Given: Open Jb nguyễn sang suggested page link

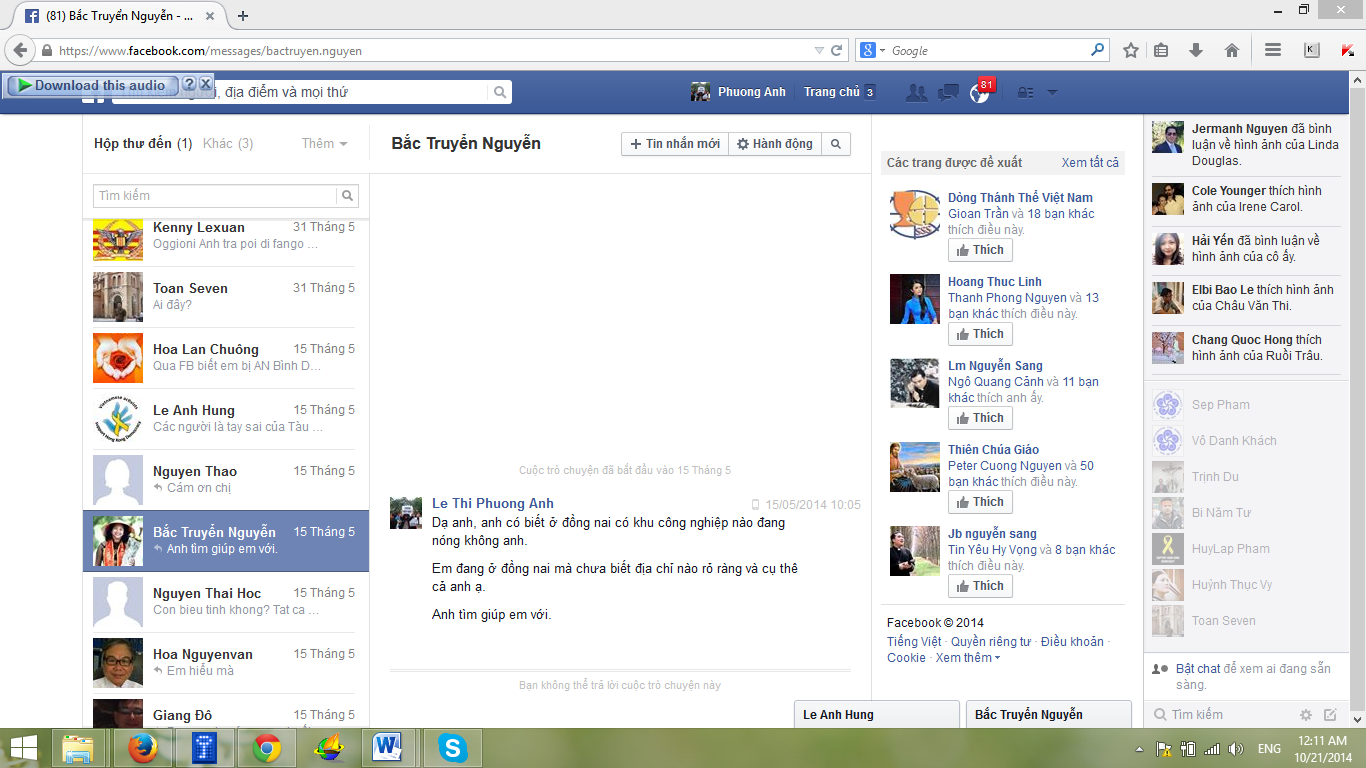Looking at the screenshot, I should (992, 534).
